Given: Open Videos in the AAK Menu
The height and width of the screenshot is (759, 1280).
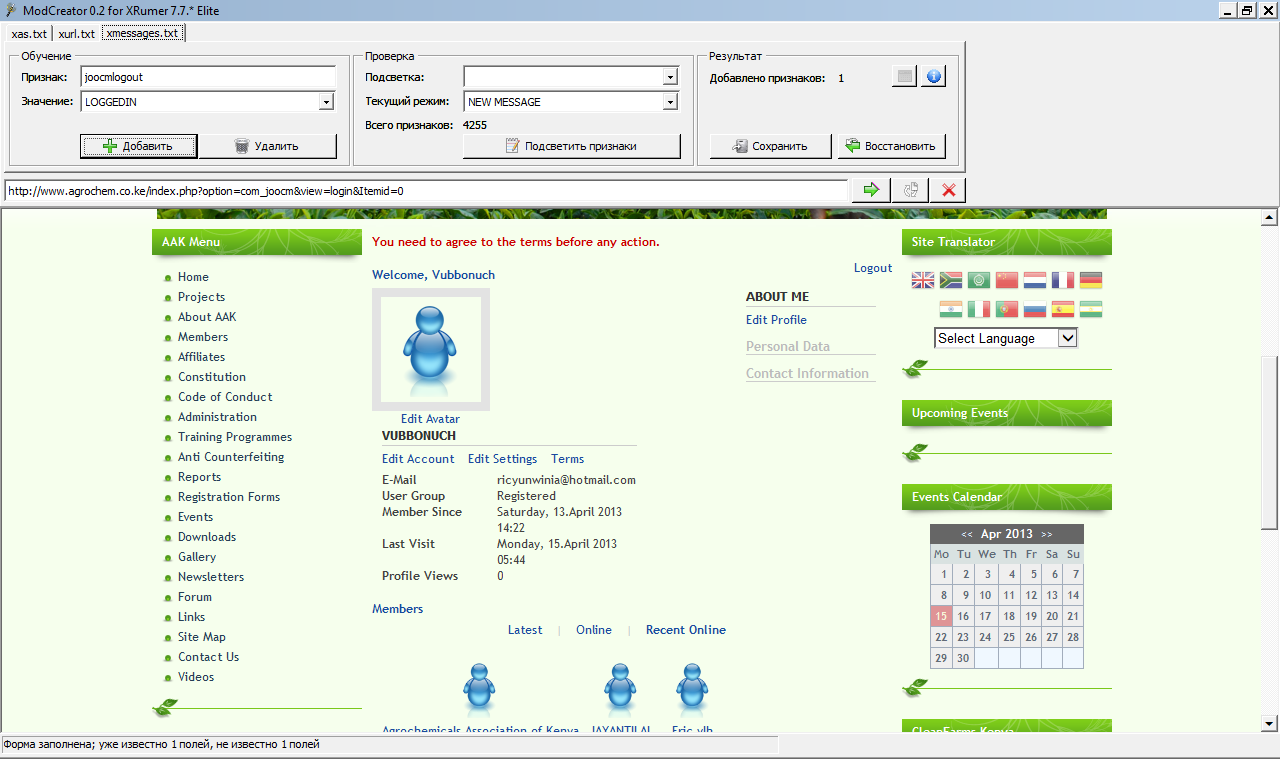Looking at the screenshot, I should click(196, 677).
